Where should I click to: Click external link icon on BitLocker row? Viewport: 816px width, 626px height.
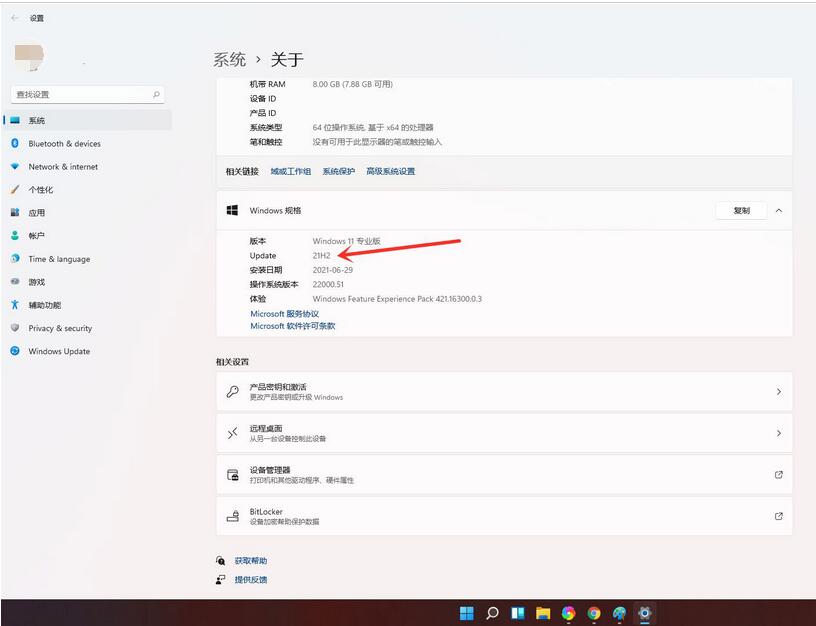(x=779, y=516)
